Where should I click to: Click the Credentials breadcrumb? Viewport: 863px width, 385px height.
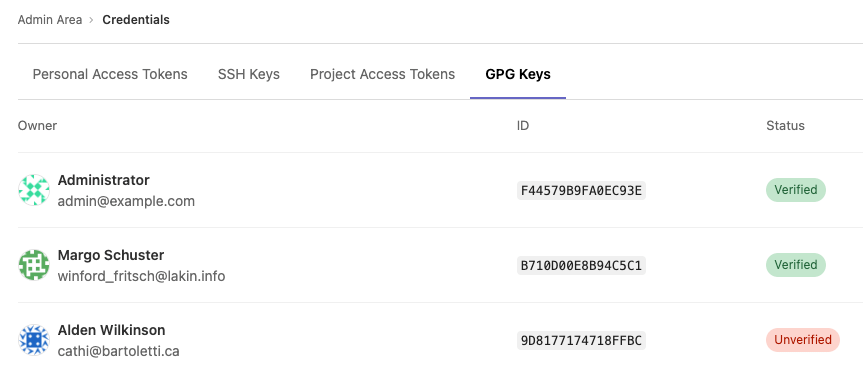coord(136,20)
